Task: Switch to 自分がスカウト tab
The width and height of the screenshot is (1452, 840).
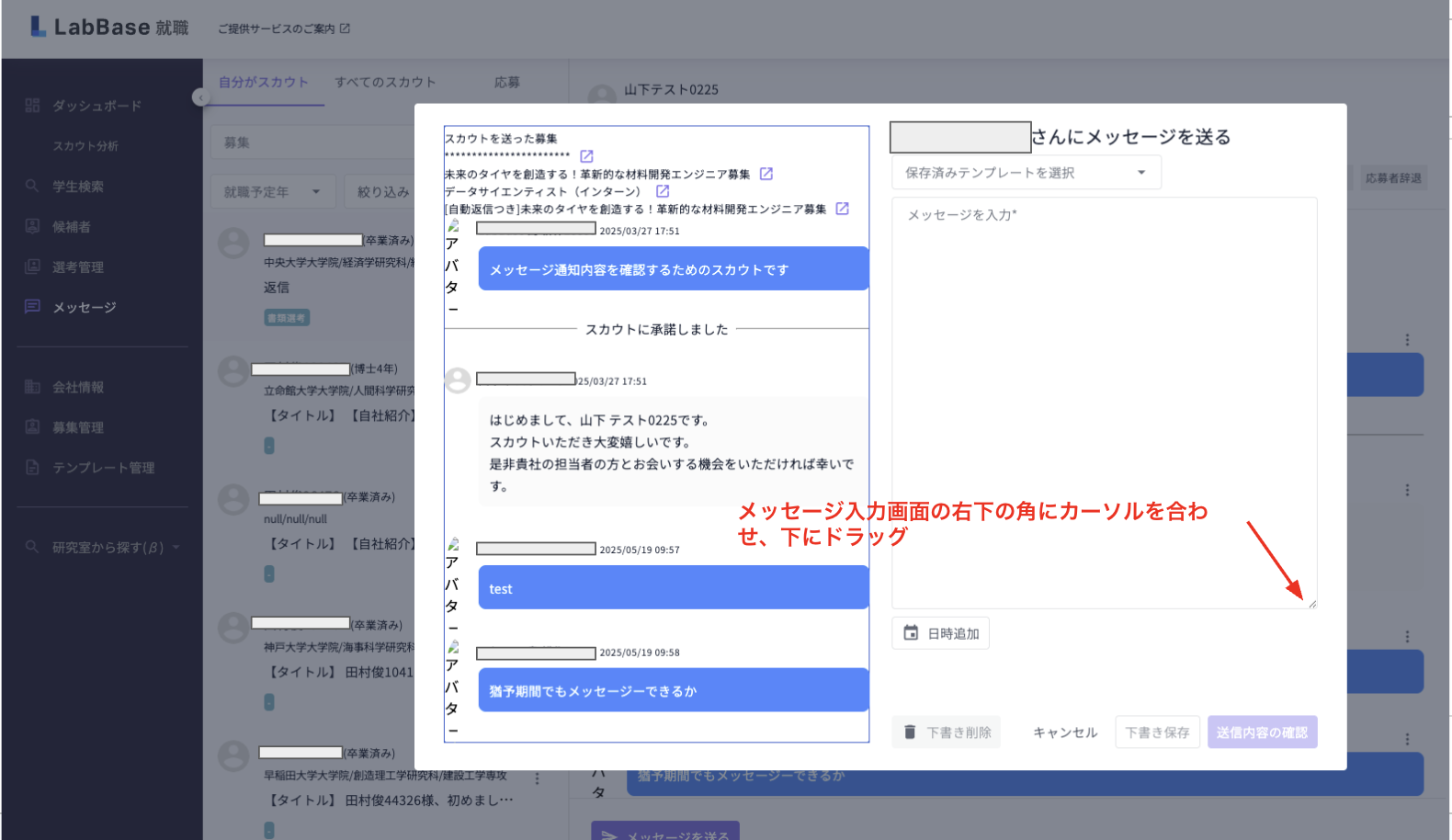Action: [264, 82]
